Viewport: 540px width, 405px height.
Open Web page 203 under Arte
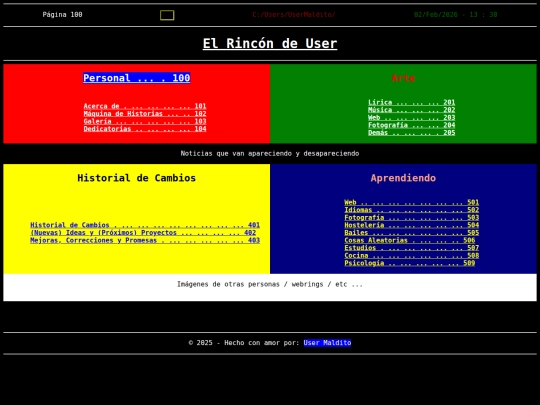click(412, 117)
